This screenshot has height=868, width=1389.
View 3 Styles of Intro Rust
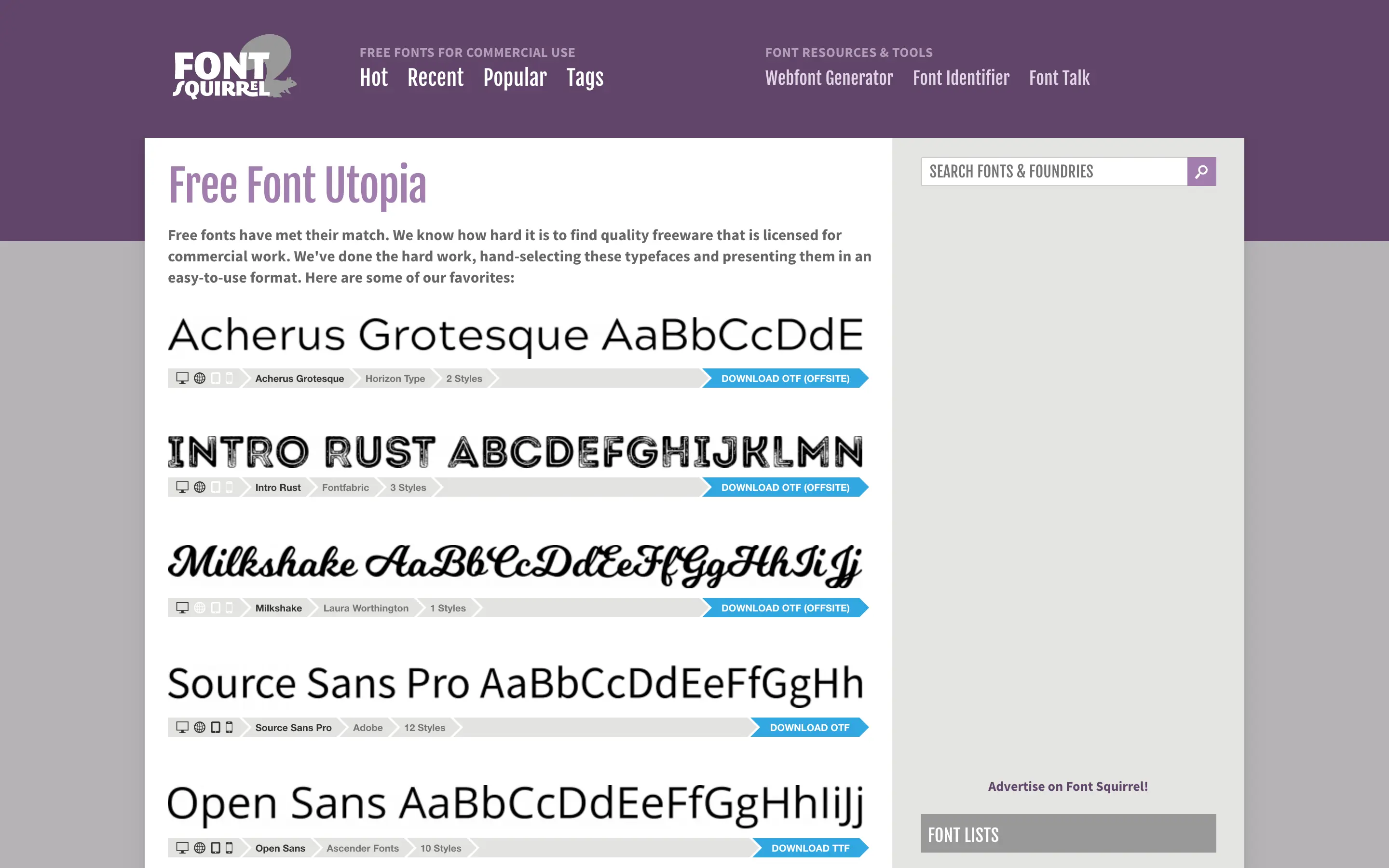click(x=408, y=488)
